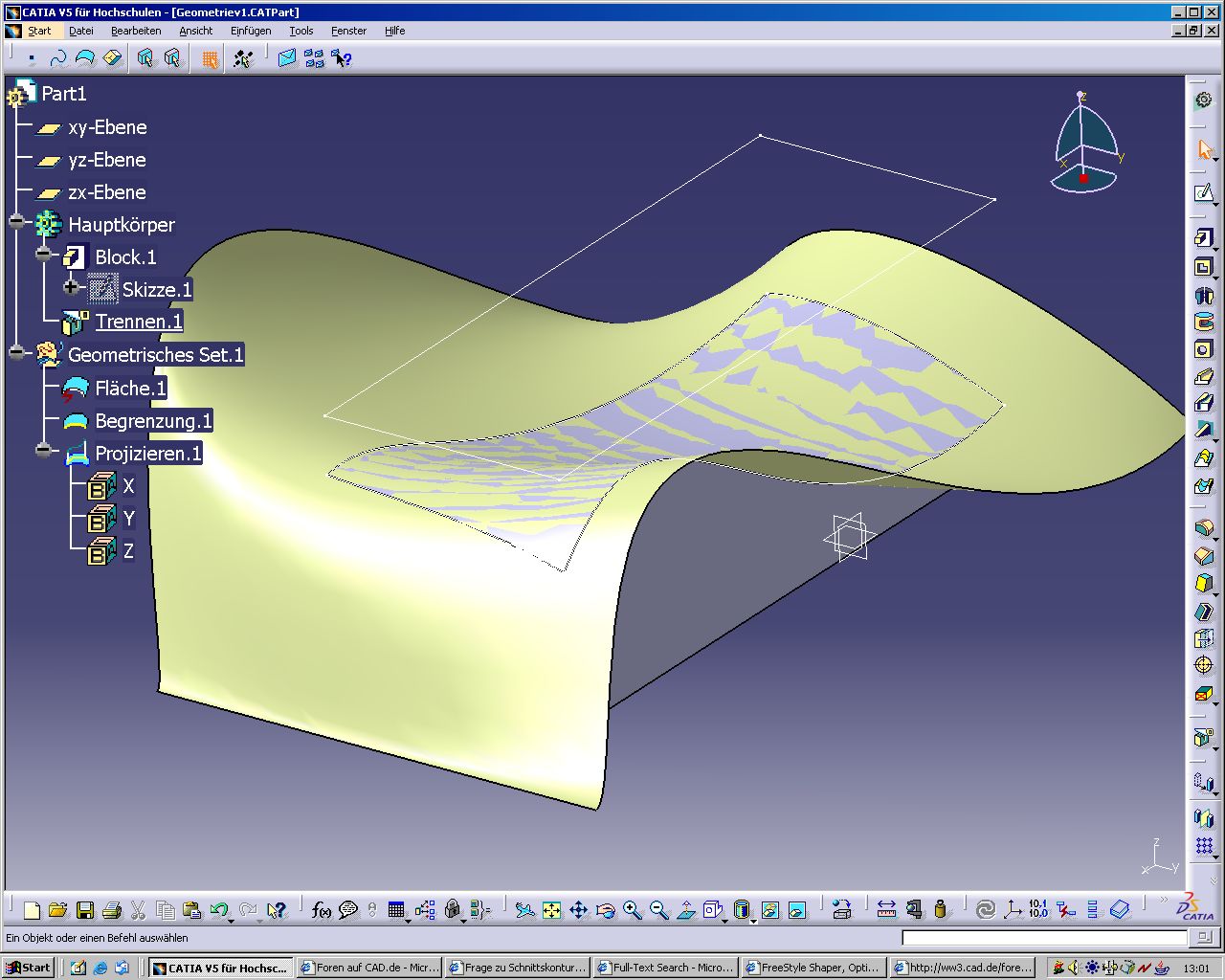Click the Pocket tool icon

[x=1204, y=267]
